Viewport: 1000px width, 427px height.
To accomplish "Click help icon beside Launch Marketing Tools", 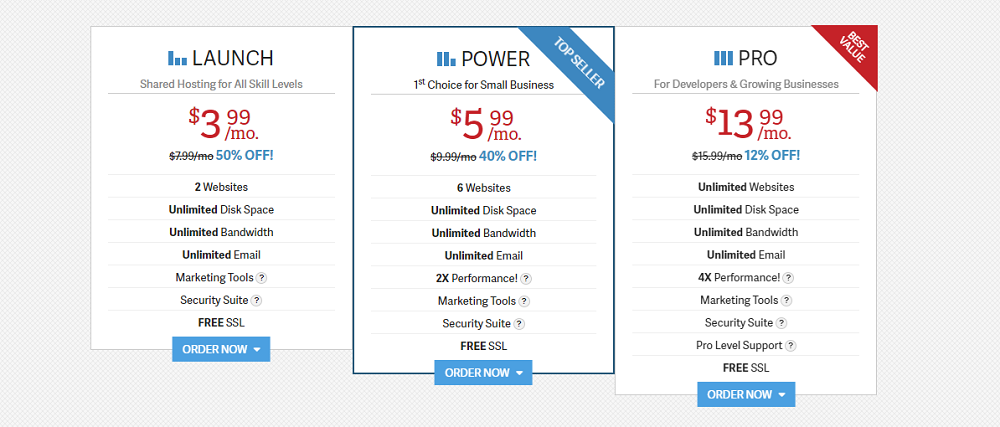I will click(x=262, y=278).
